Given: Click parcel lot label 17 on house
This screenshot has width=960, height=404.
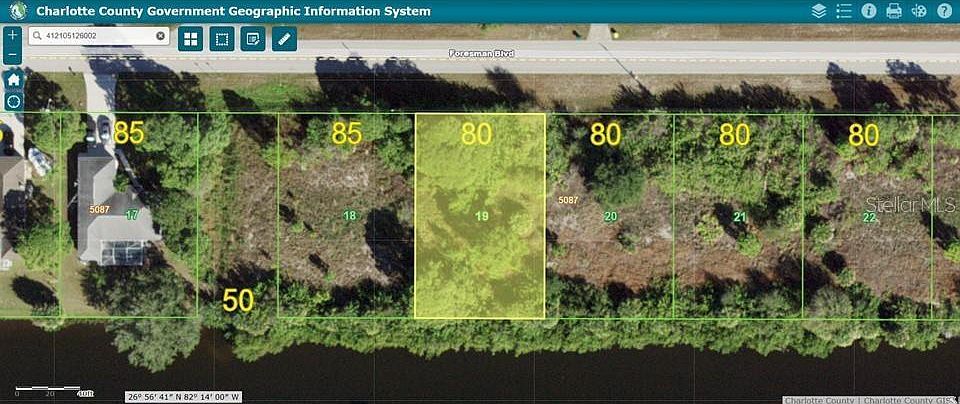Looking at the screenshot, I should click(131, 214).
